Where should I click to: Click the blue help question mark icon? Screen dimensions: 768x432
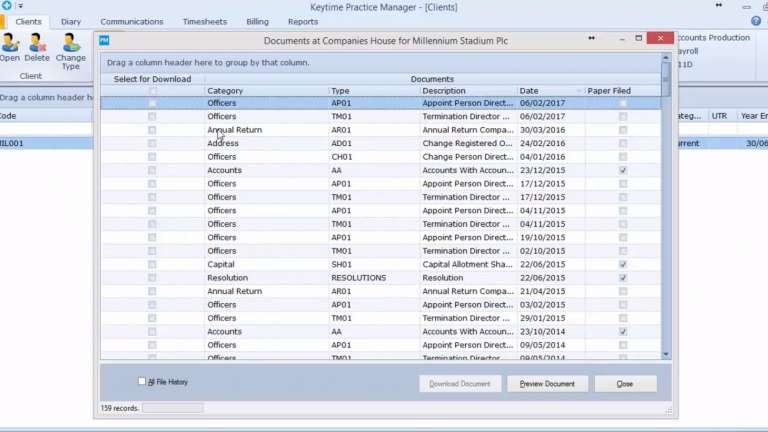point(756,21)
